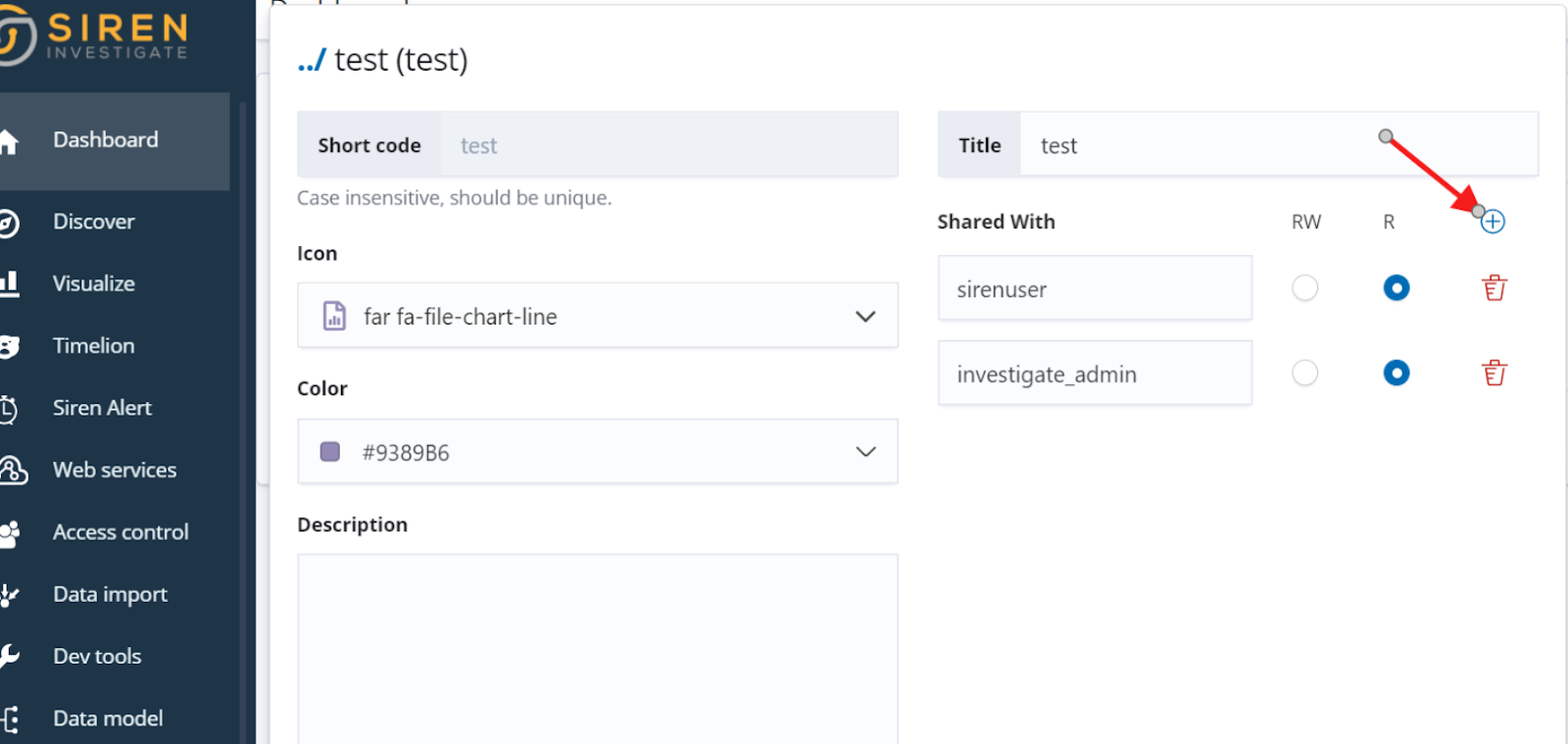Remove the investigate_admin share with trash icon
This screenshot has height=744, width=1568.
1494,373
